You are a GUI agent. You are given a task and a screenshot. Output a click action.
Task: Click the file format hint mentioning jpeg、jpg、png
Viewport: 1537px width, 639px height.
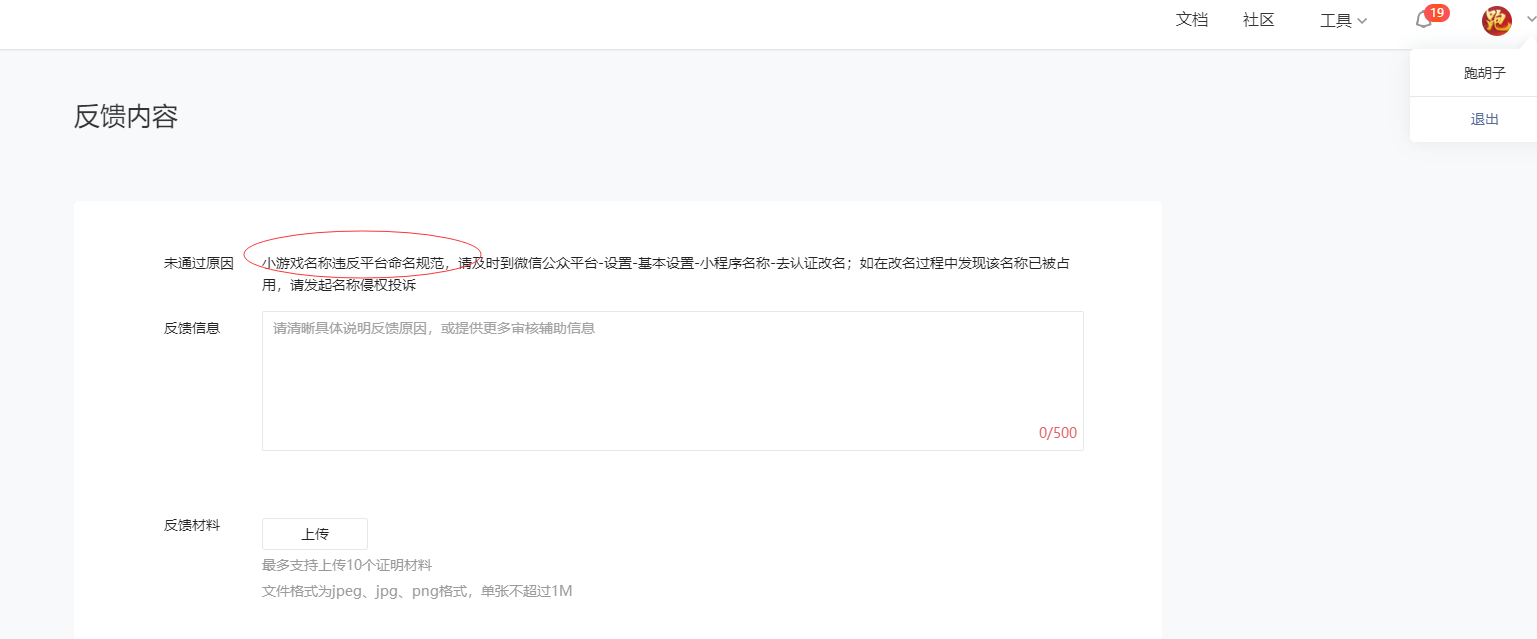tap(417, 591)
